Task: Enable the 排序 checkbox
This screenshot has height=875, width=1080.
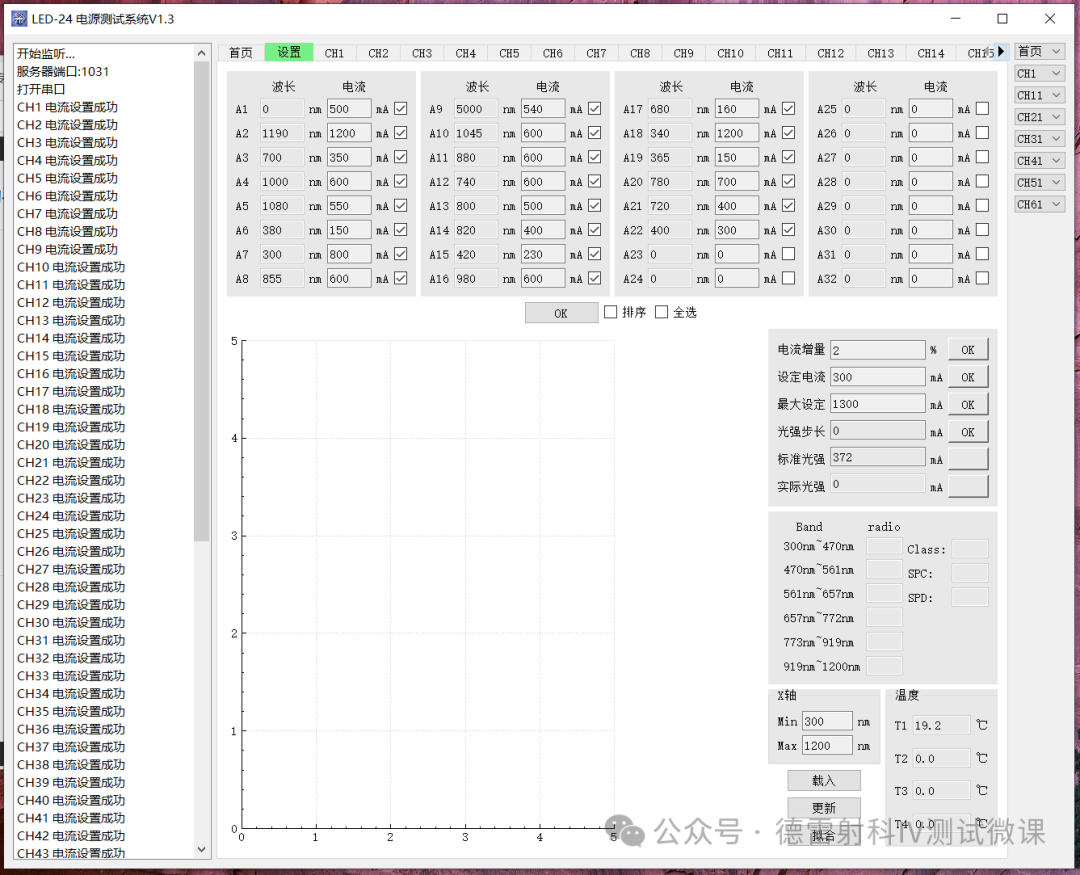Action: 611,312
